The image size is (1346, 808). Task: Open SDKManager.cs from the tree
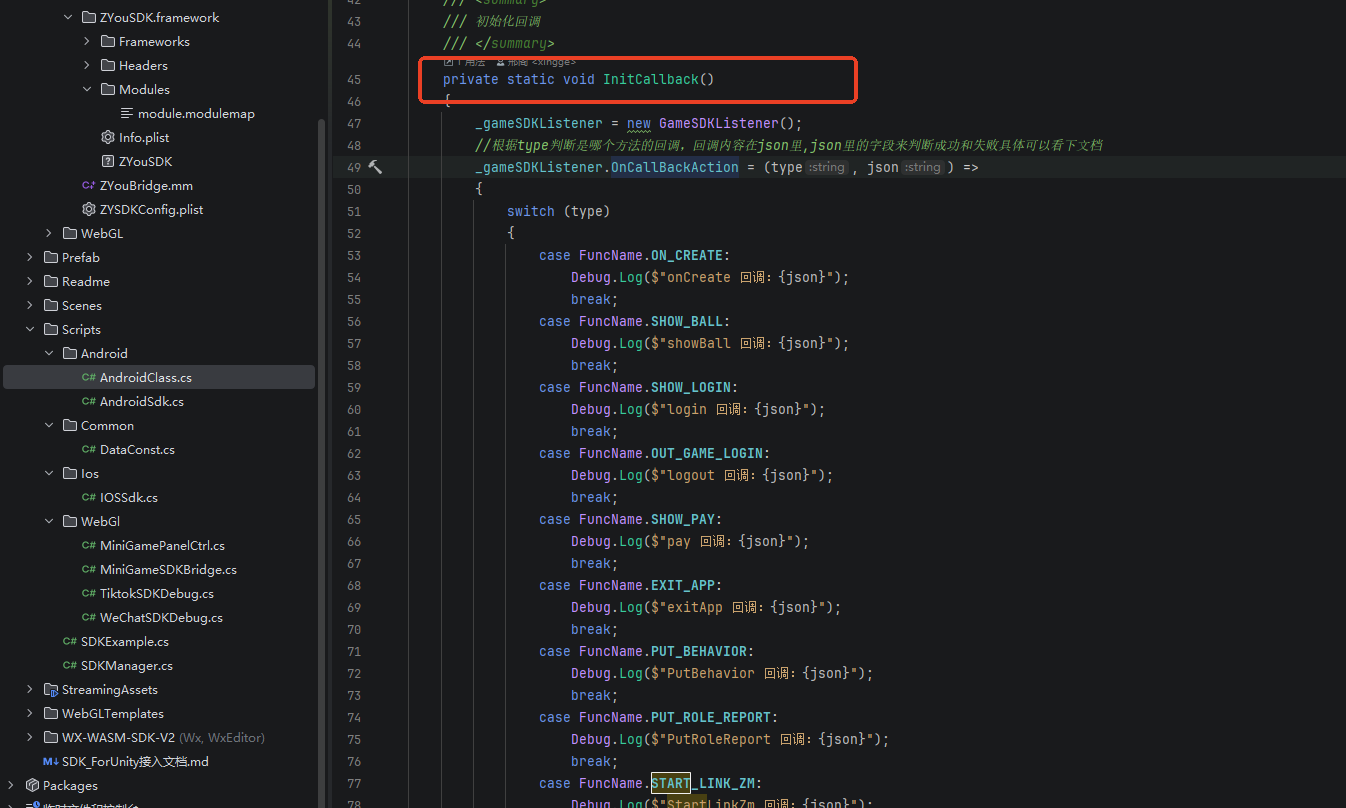pos(126,665)
